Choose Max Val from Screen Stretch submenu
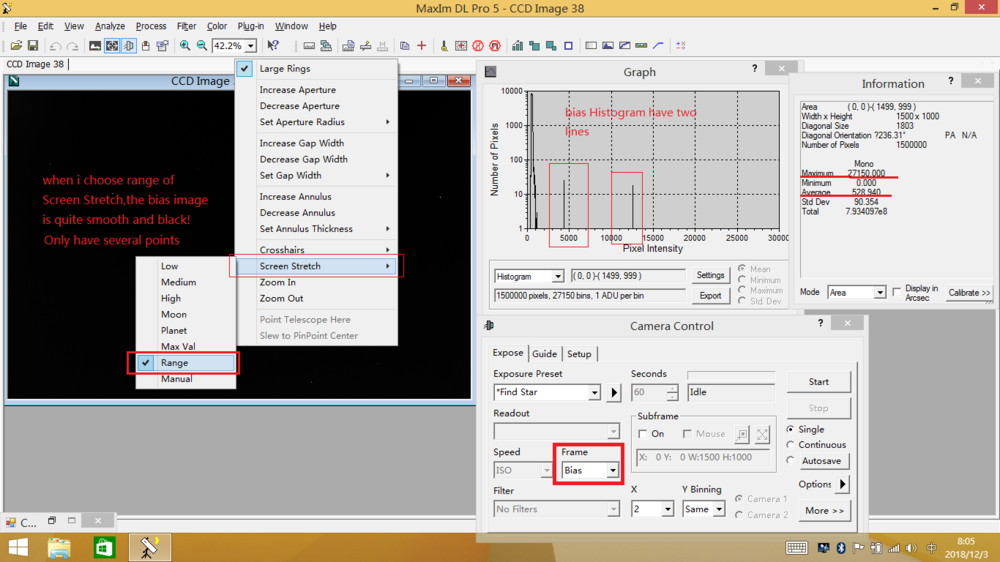This screenshot has height=562, width=1000. [178, 346]
